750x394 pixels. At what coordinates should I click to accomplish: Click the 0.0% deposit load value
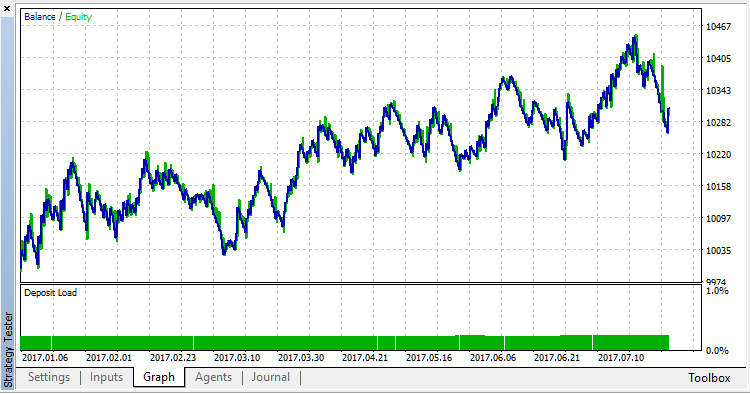pyautogui.click(x=717, y=350)
